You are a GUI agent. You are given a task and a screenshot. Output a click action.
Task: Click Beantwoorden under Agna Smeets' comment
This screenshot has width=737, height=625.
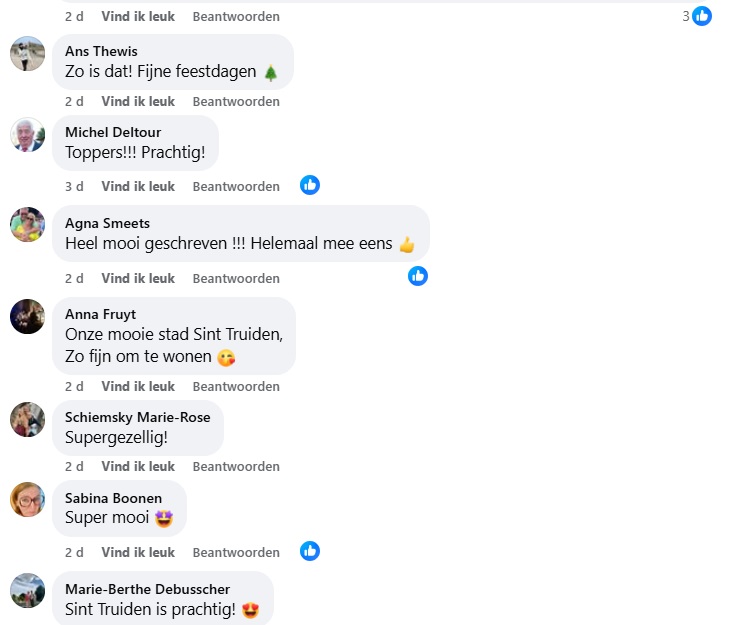click(x=236, y=278)
